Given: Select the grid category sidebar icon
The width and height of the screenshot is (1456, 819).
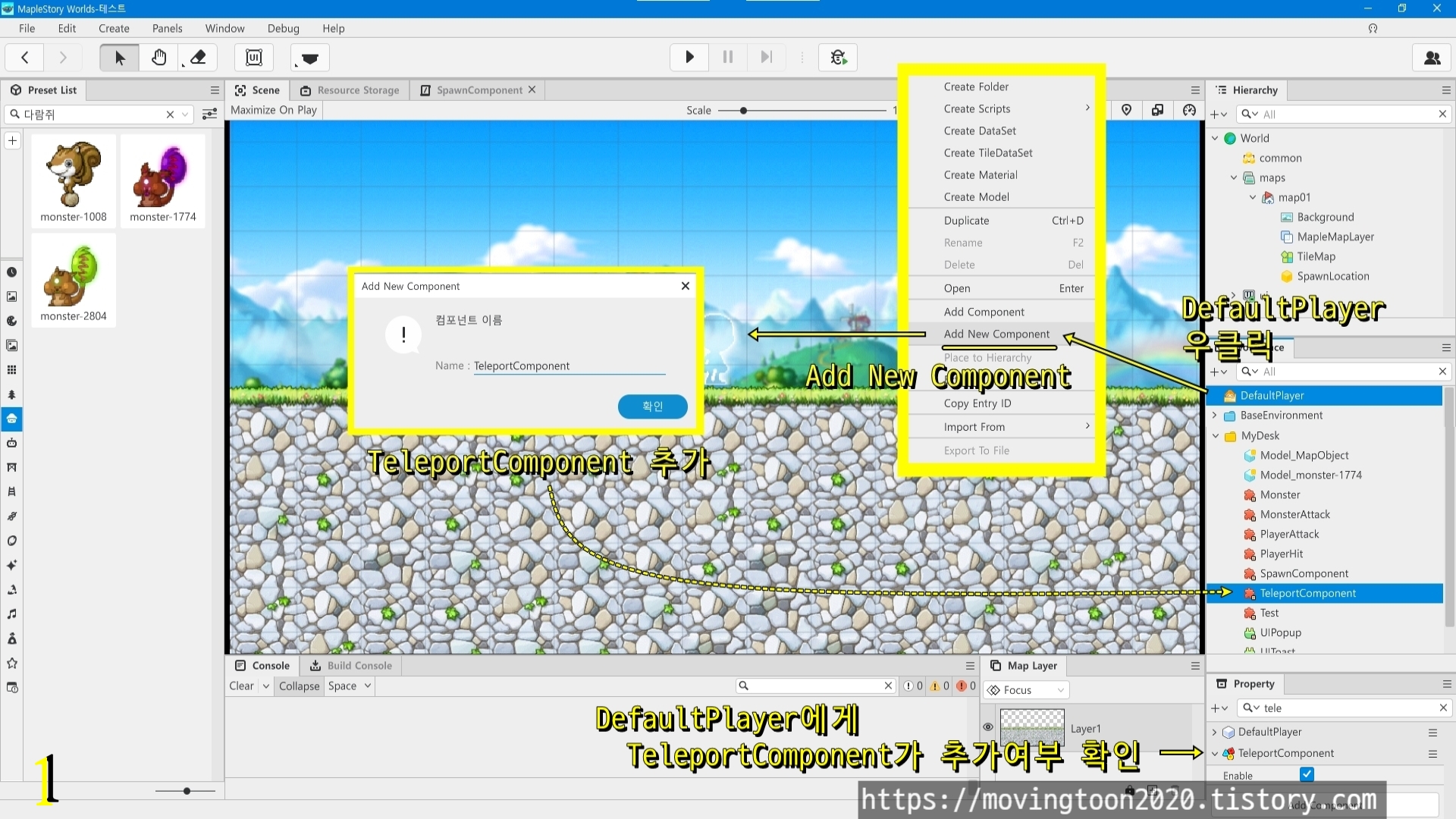Looking at the screenshot, I should pos(11,370).
